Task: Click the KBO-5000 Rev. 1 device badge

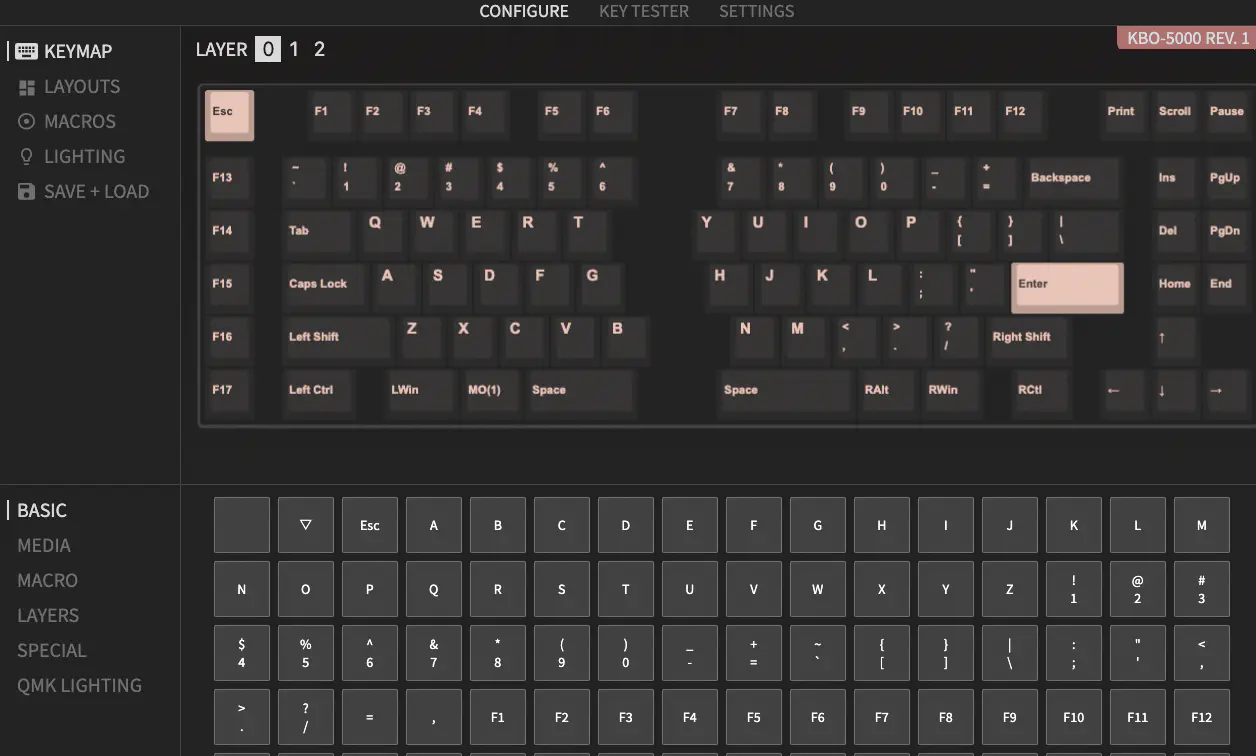Action: click(x=1186, y=39)
